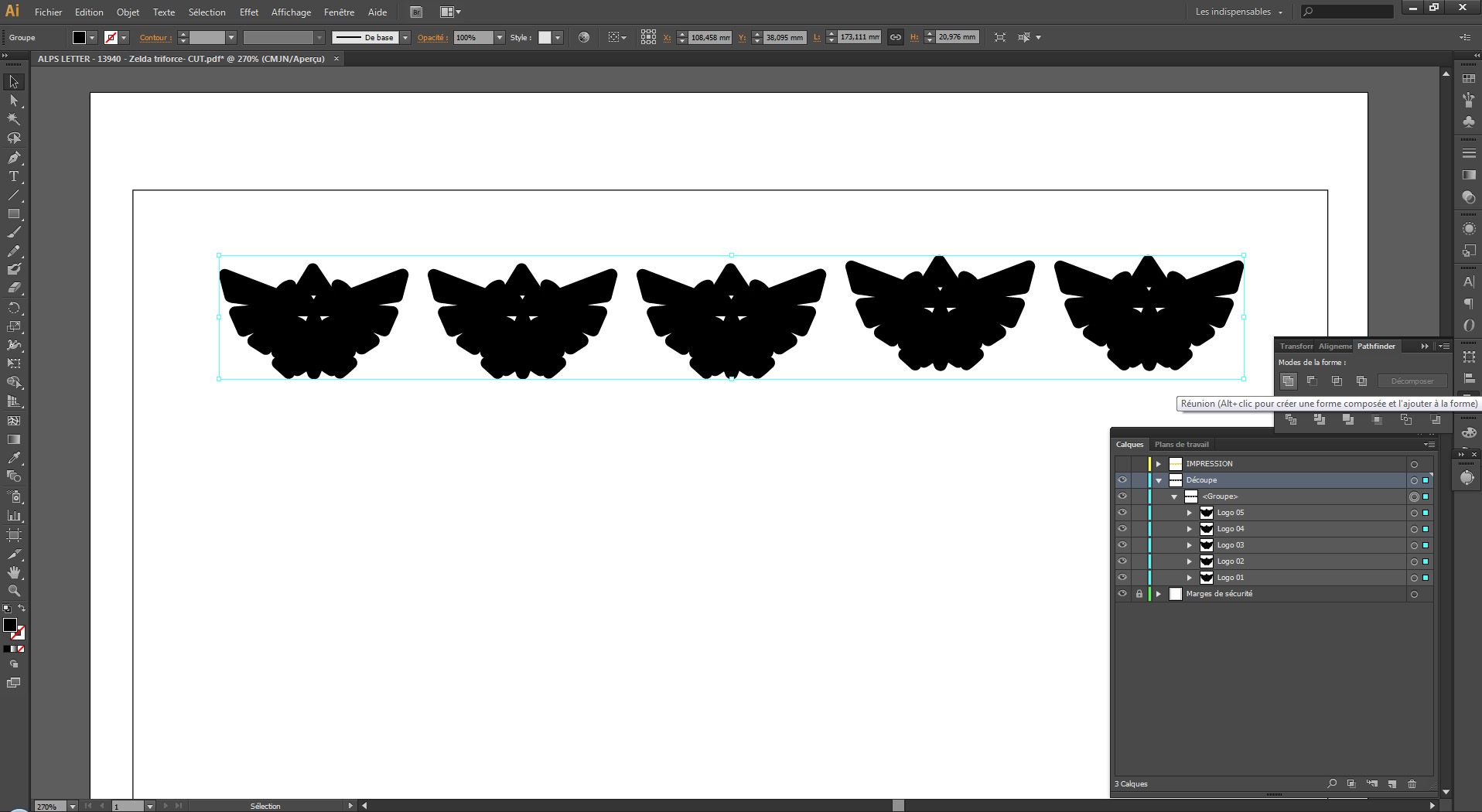Viewport: 1482px width, 812px height.
Task: Click the Réunion shape mode in Pathfinder
Action: (1288, 380)
